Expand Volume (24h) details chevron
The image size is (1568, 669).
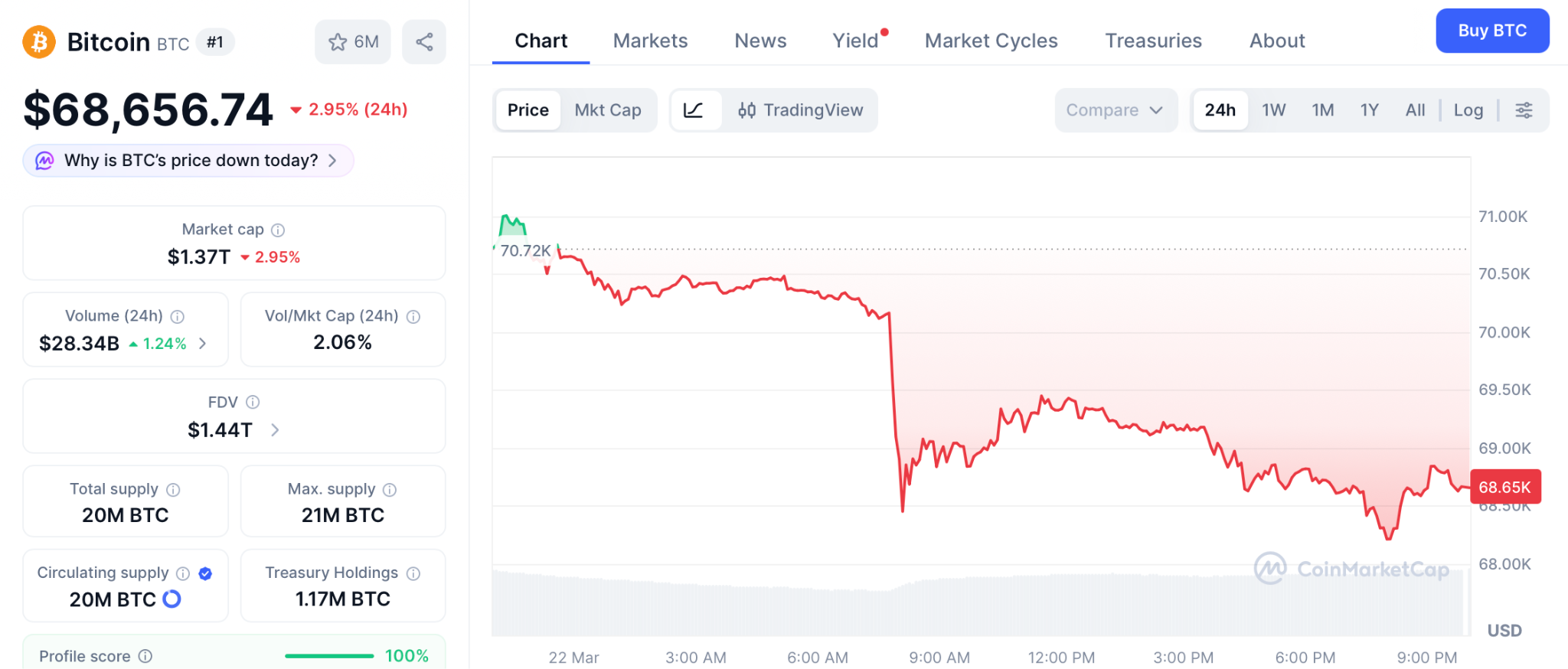click(x=203, y=344)
